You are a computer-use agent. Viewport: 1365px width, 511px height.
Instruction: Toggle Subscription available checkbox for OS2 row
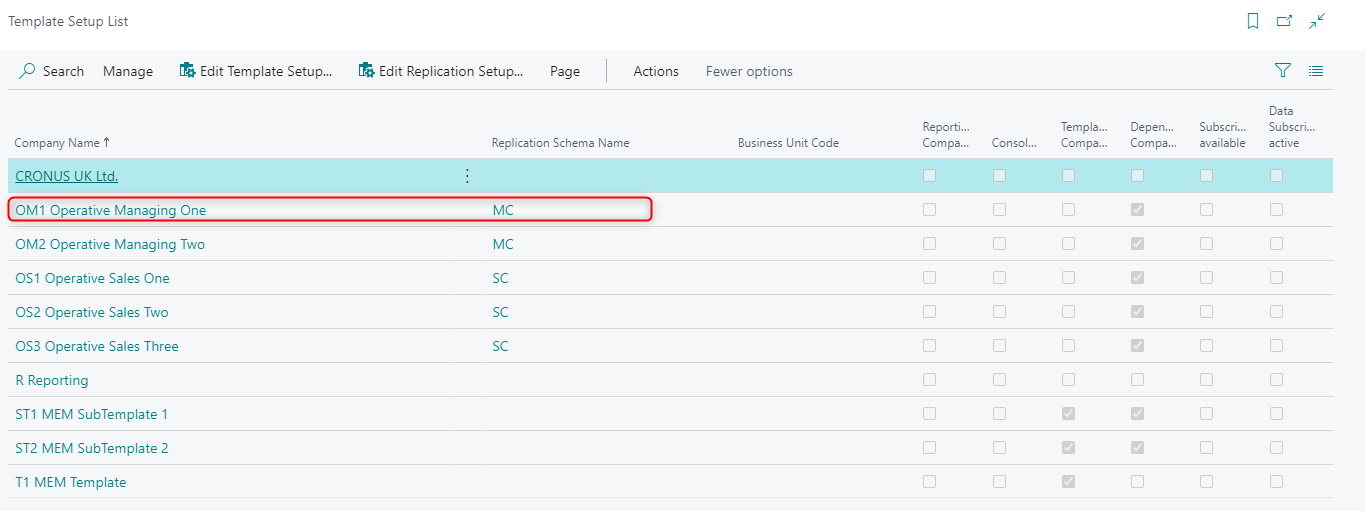pyautogui.click(x=1206, y=312)
